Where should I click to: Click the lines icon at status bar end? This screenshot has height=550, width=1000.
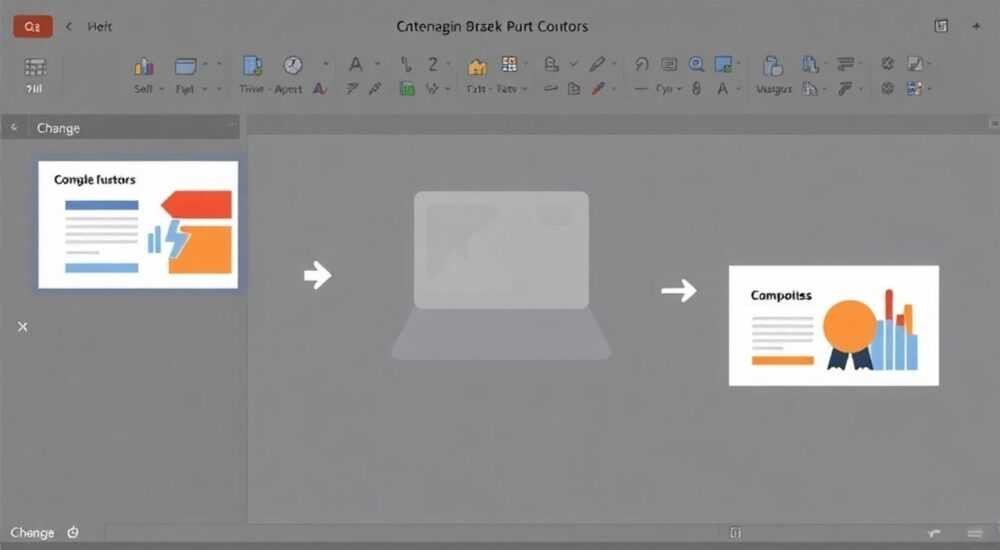pos(975,533)
